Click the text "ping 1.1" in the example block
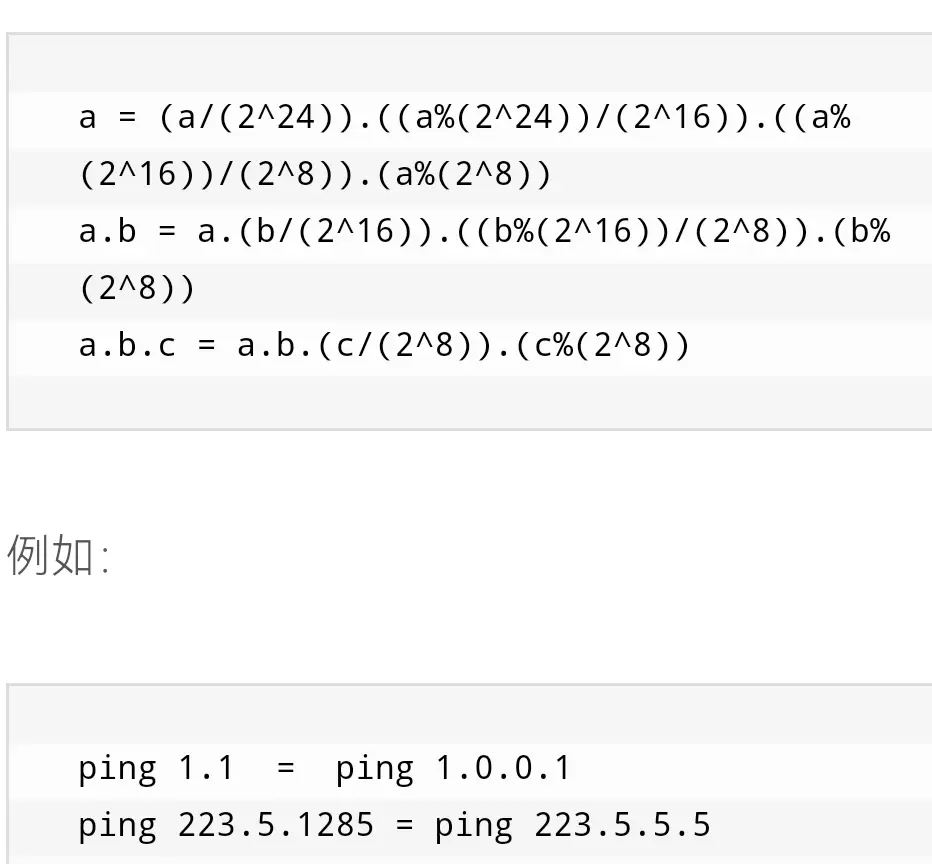The height and width of the screenshot is (864, 932). coord(156,768)
